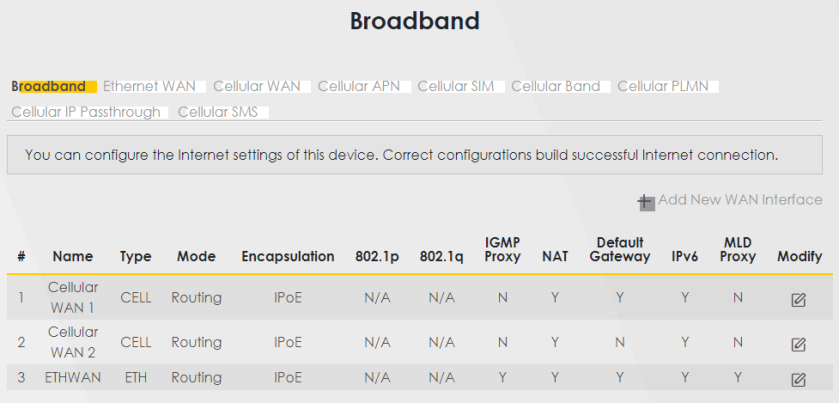Screen dimensions: 839x403
Task: Click the Encapsulation column header
Action: [x=288, y=257]
